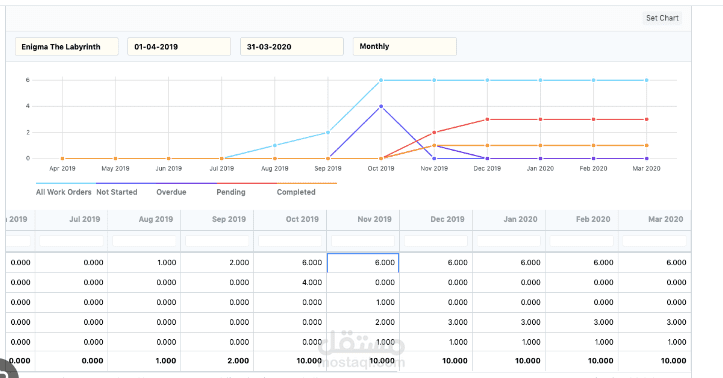The image size is (723, 378).
Task: Open the Enigma The Labyrinth selector field
Action: [67, 47]
